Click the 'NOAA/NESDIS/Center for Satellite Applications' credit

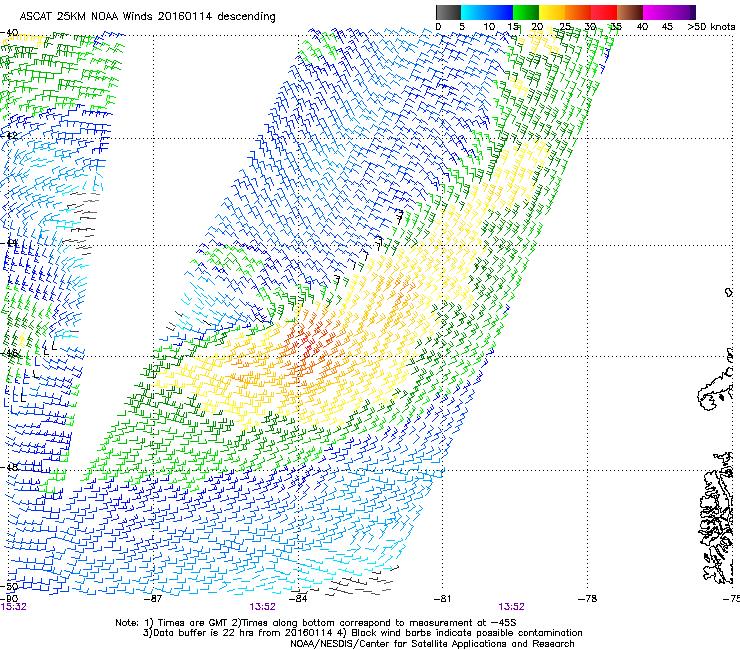[x=432, y=644]
